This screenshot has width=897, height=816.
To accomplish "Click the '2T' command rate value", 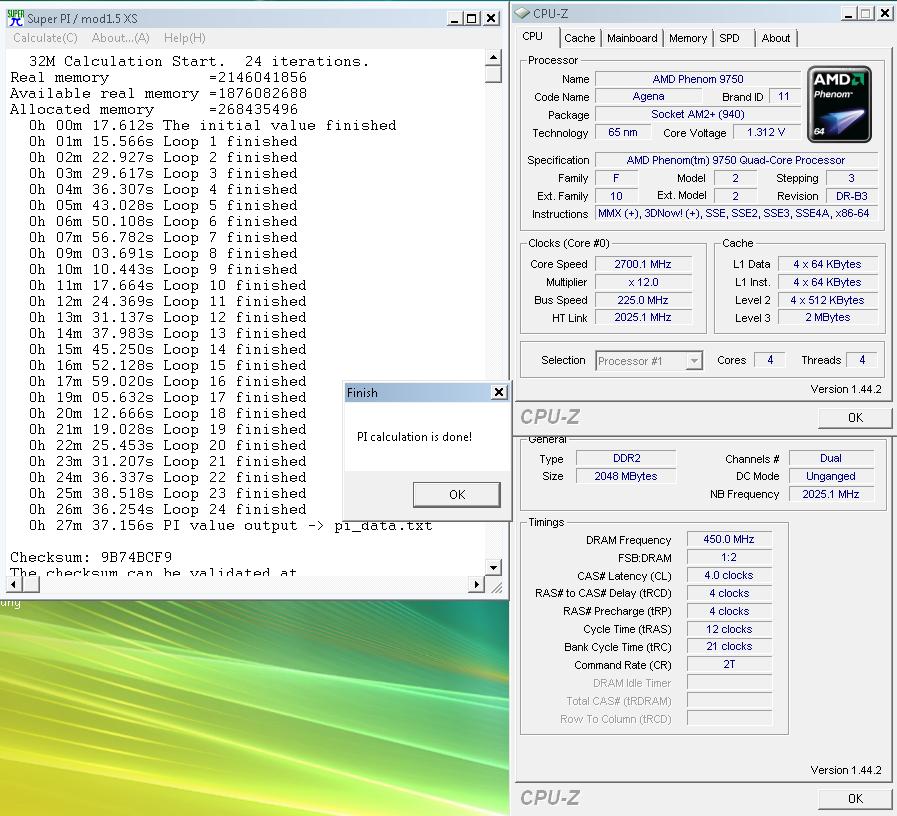I will (729, 664).
